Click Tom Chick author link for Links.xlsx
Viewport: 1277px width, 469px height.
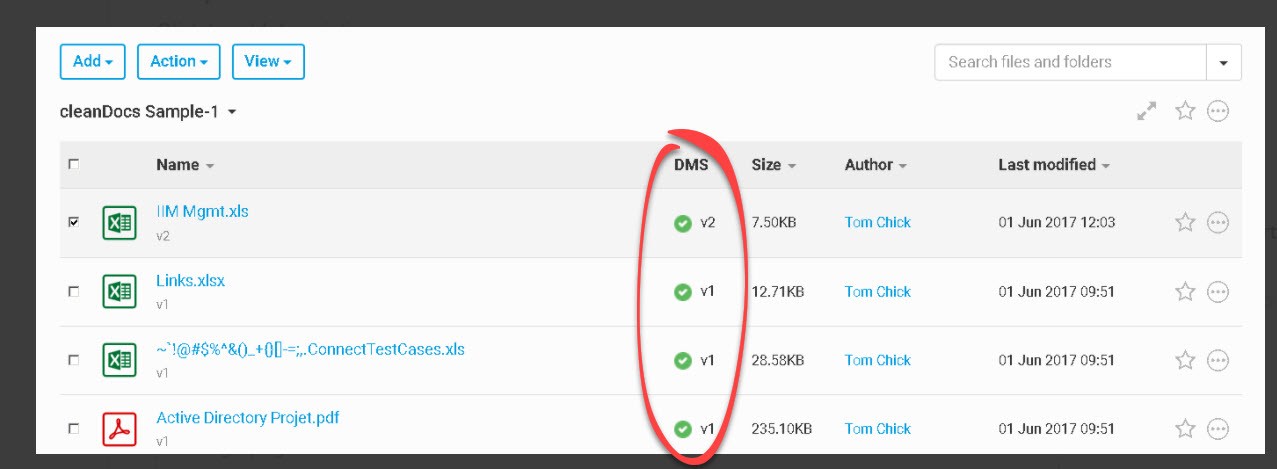coord(877,292)
